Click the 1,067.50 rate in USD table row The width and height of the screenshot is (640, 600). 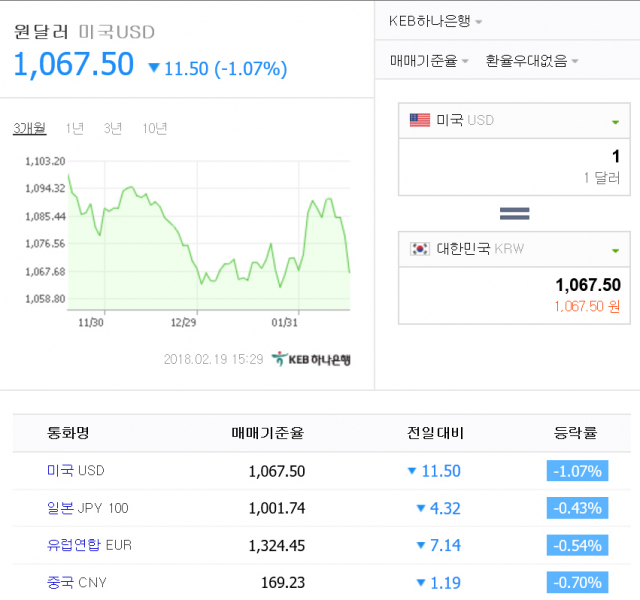[x=277, y=471]
